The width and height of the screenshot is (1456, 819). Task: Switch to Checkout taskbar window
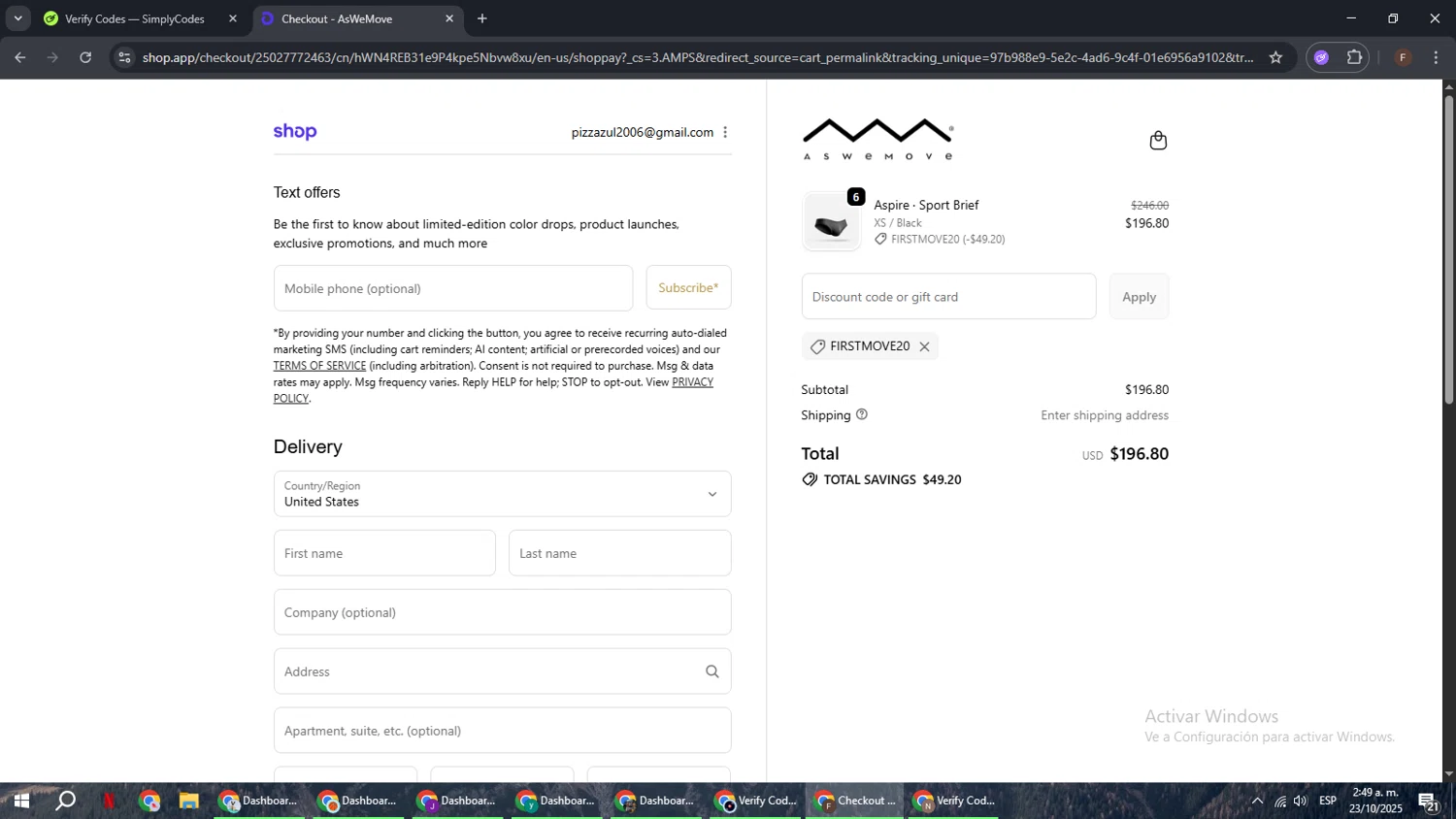(x=854, y=802)
